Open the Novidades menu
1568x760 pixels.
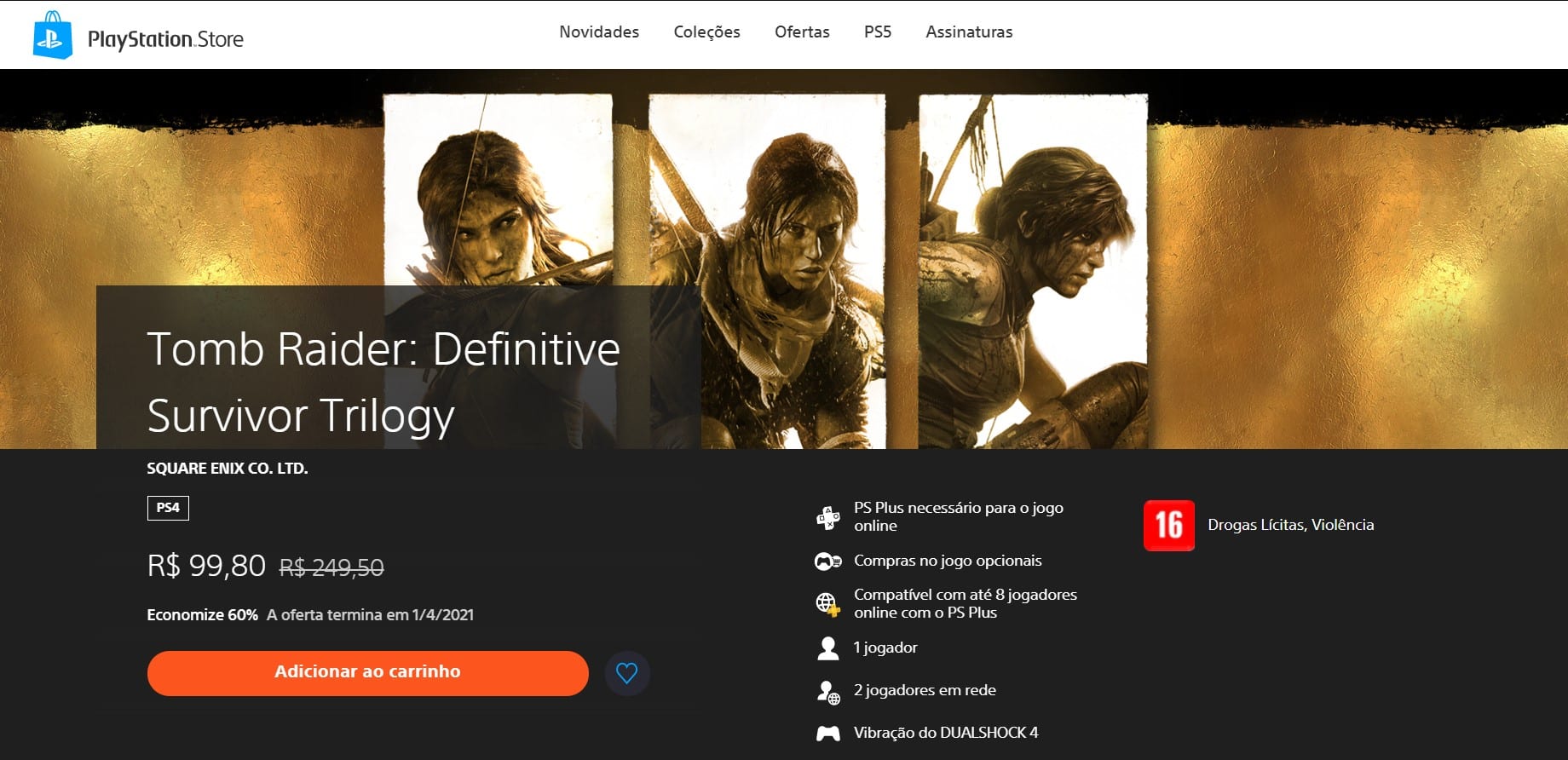599,32
